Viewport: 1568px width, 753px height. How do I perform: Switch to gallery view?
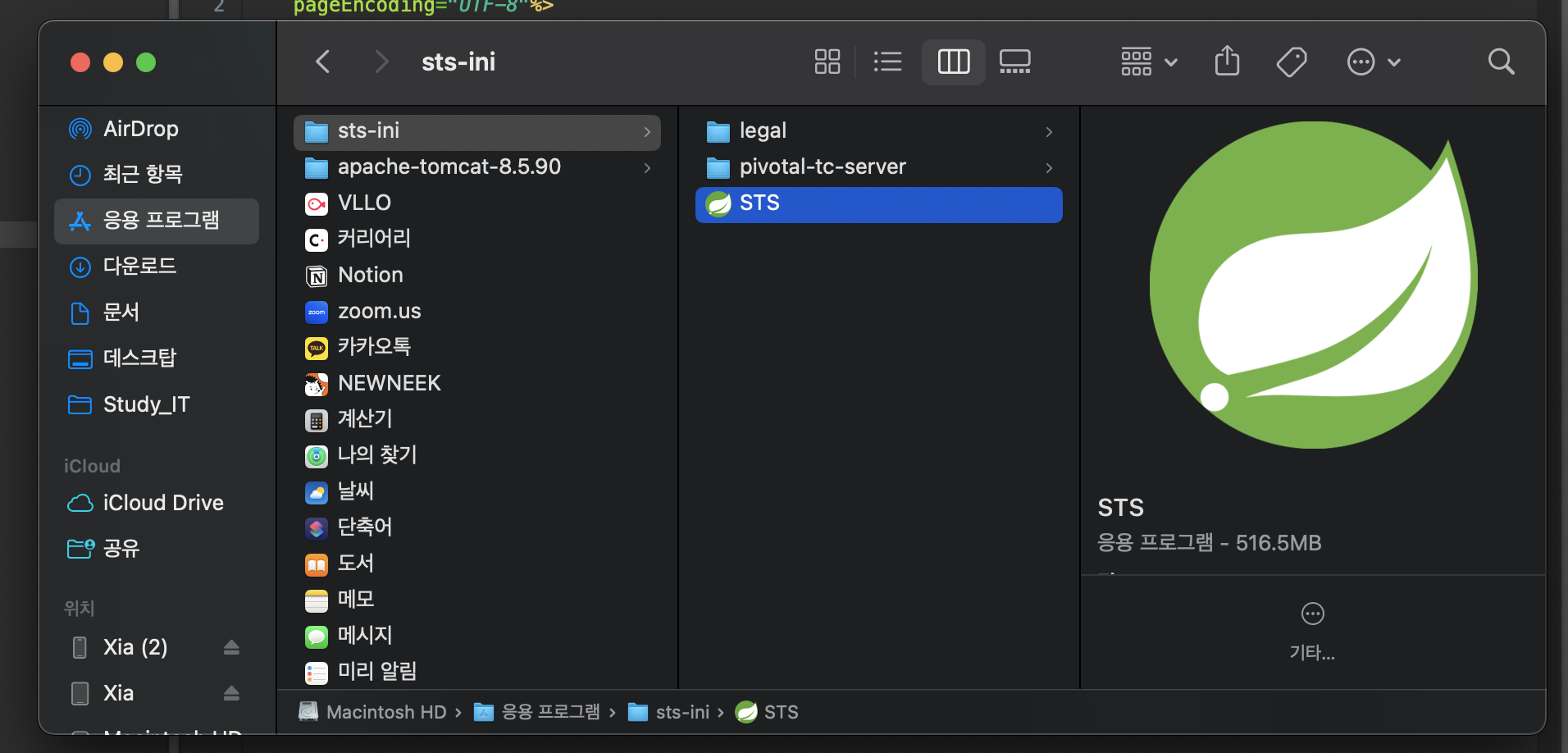click(x=1015, y=62)
